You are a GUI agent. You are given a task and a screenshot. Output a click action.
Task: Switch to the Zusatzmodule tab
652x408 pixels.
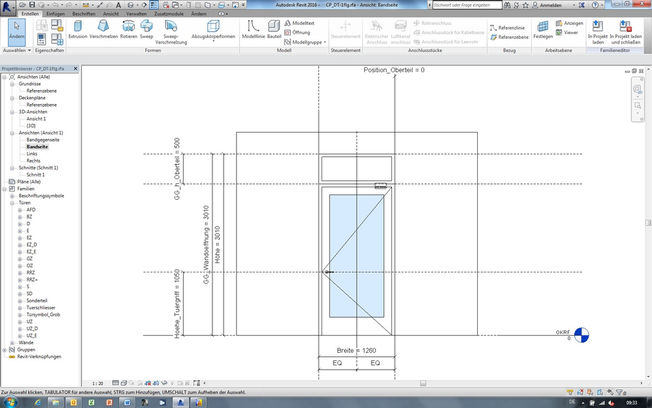tap(169, 14)
